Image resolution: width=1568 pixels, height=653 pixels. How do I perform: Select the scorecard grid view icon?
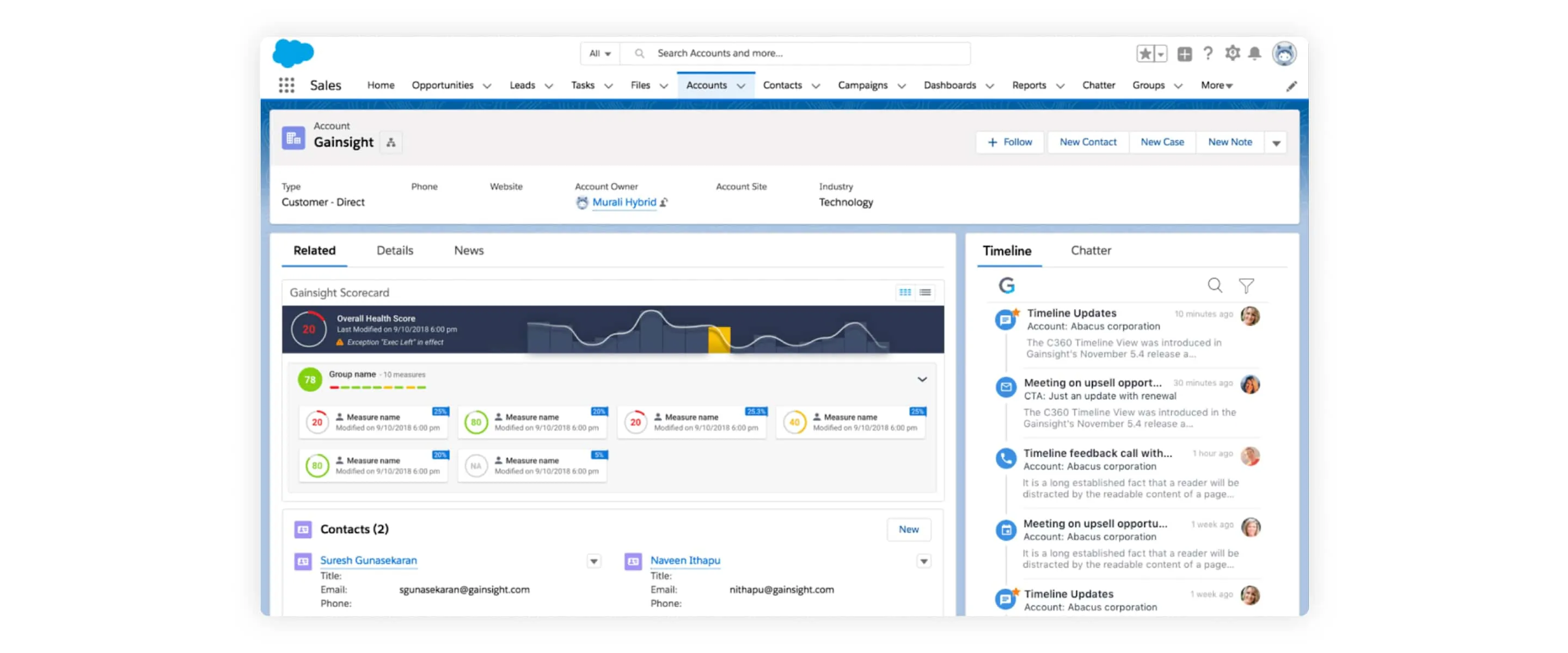click(905, 293)
